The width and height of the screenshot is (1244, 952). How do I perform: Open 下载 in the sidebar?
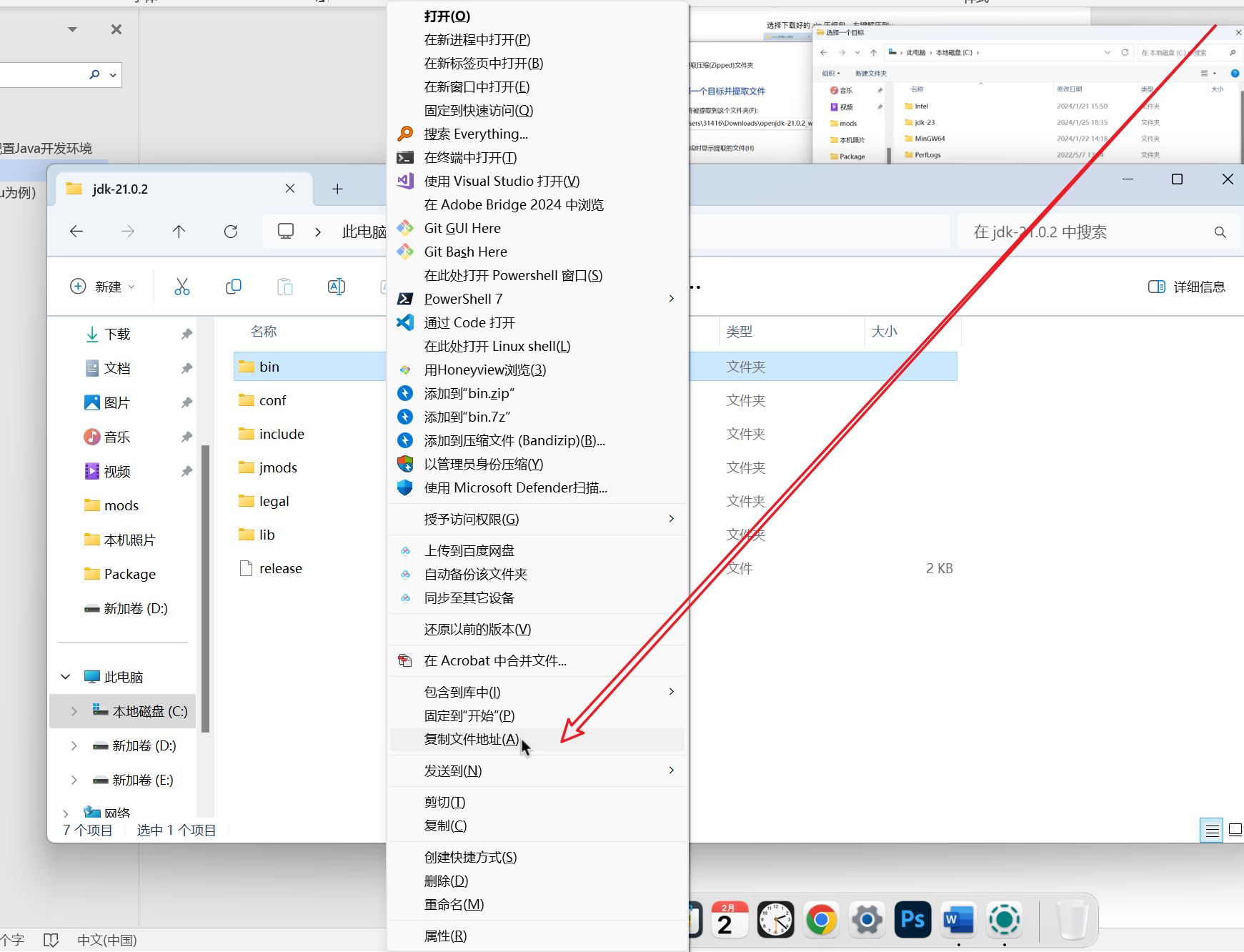pos(117,334)
